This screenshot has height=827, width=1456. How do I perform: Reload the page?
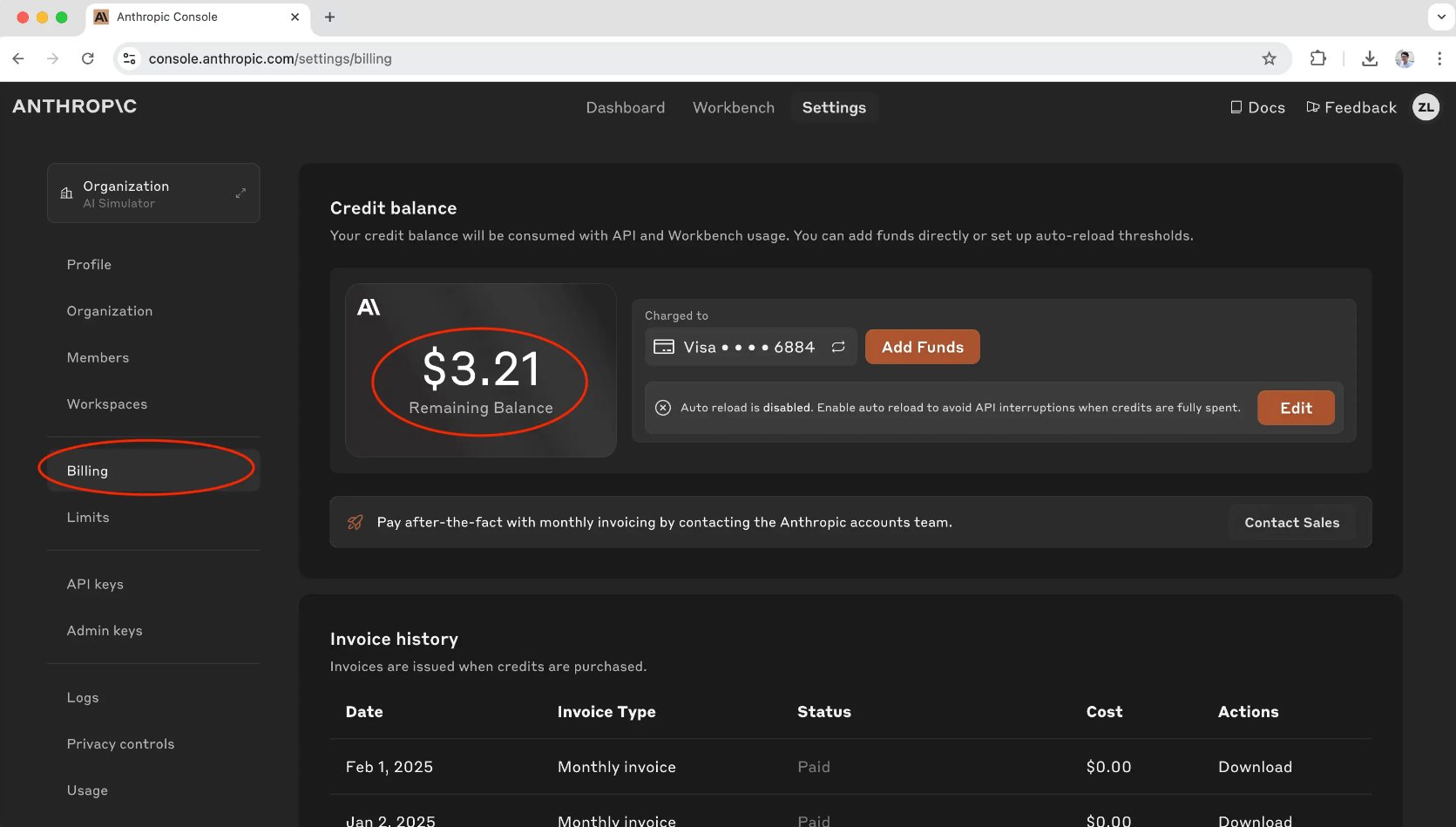(x=88, y=58)
